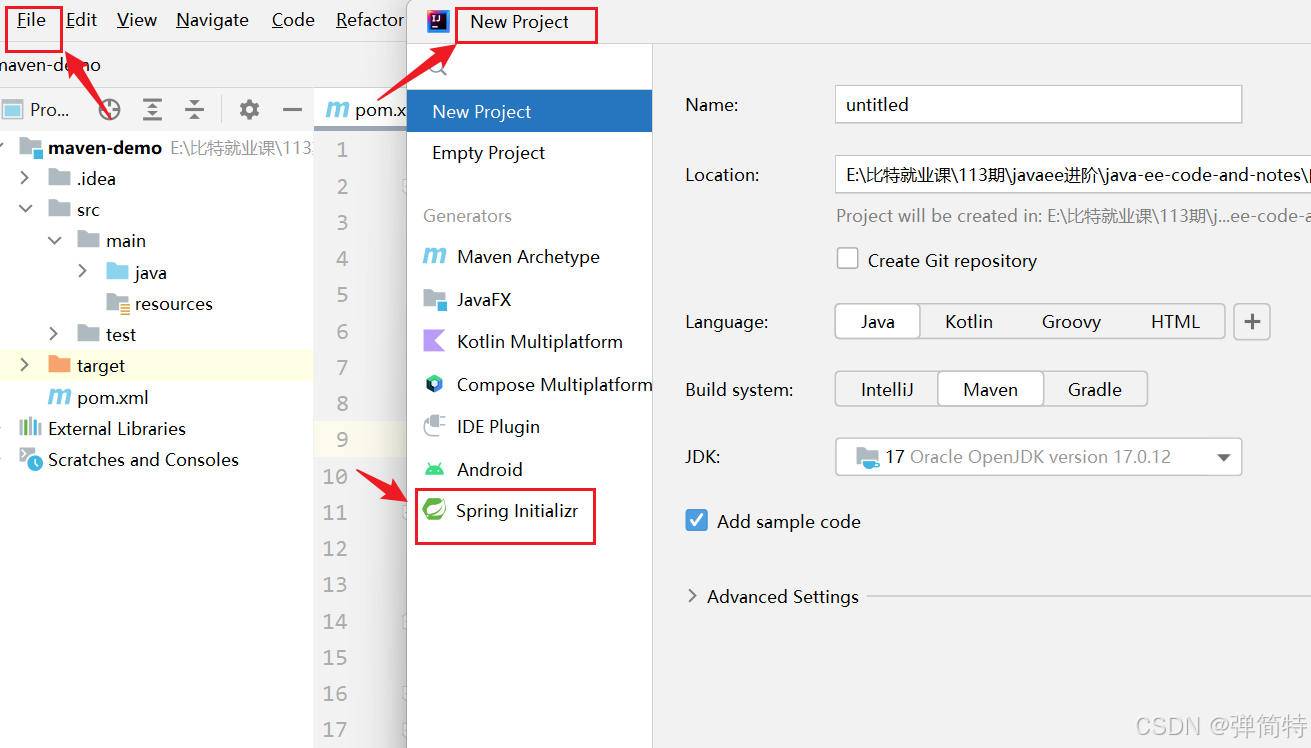The width and height of the screenshot is (1311, 748).
Task: Click the Maven pom.xml file icon in tree
Action: coord(59,397)
